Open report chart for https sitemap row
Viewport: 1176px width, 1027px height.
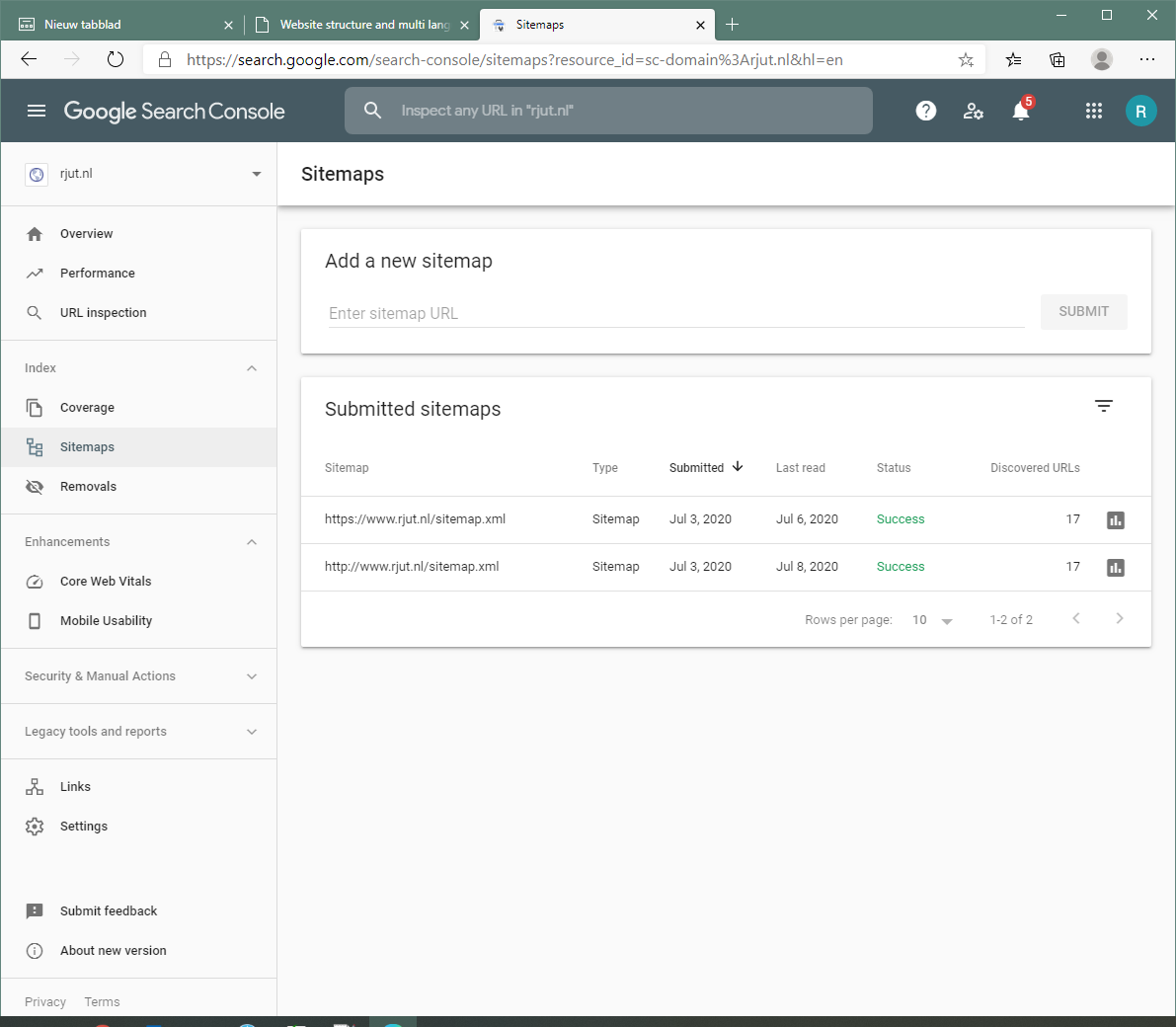point(1115,519)
